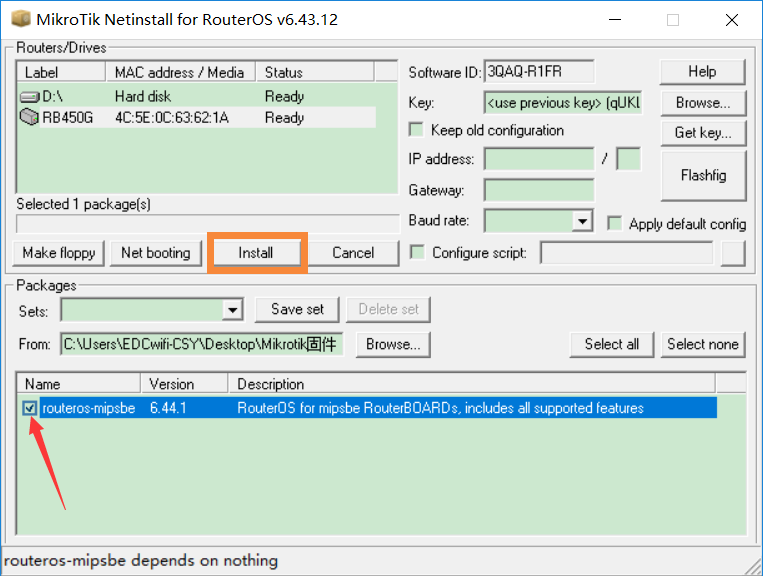Click the Help button
Viewport: 763px width, 576px height.
click(703, 72)
